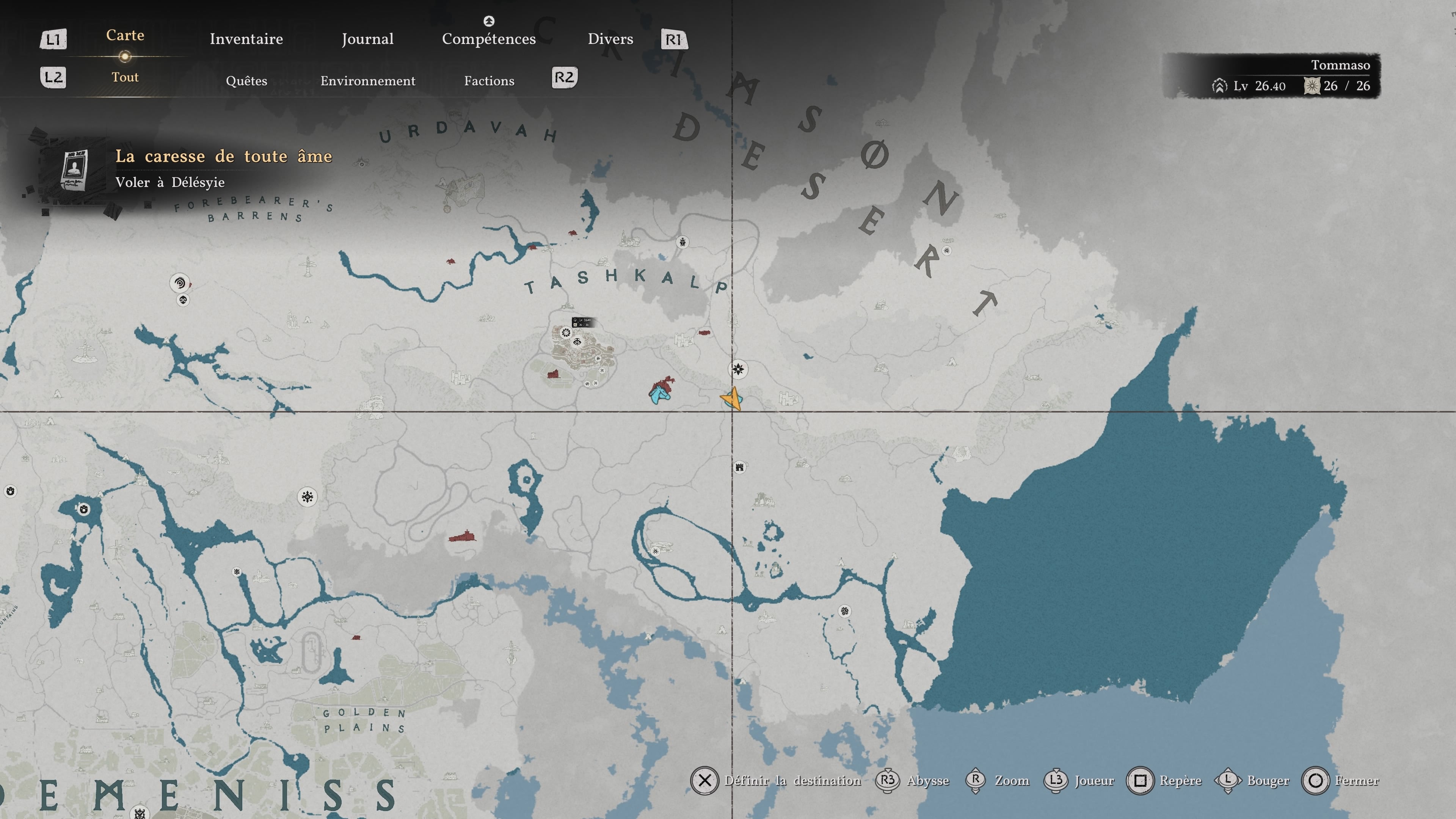1456x819 pixels.
Task: Click the right-stick R icon beside Zoom
Action: 976,781
